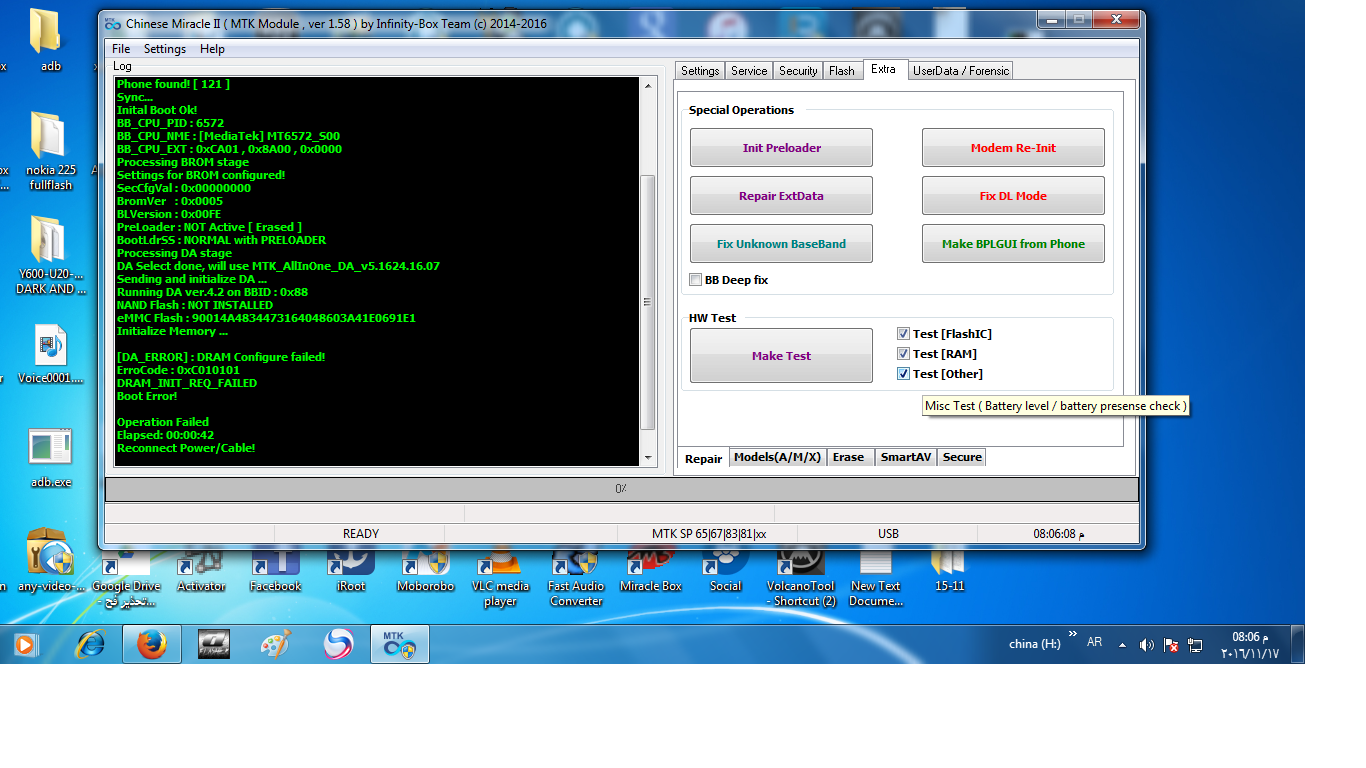Select the Voice0001 audio file icon
Viewport: 1366px width, 768px height.
[x=50, y=355]
